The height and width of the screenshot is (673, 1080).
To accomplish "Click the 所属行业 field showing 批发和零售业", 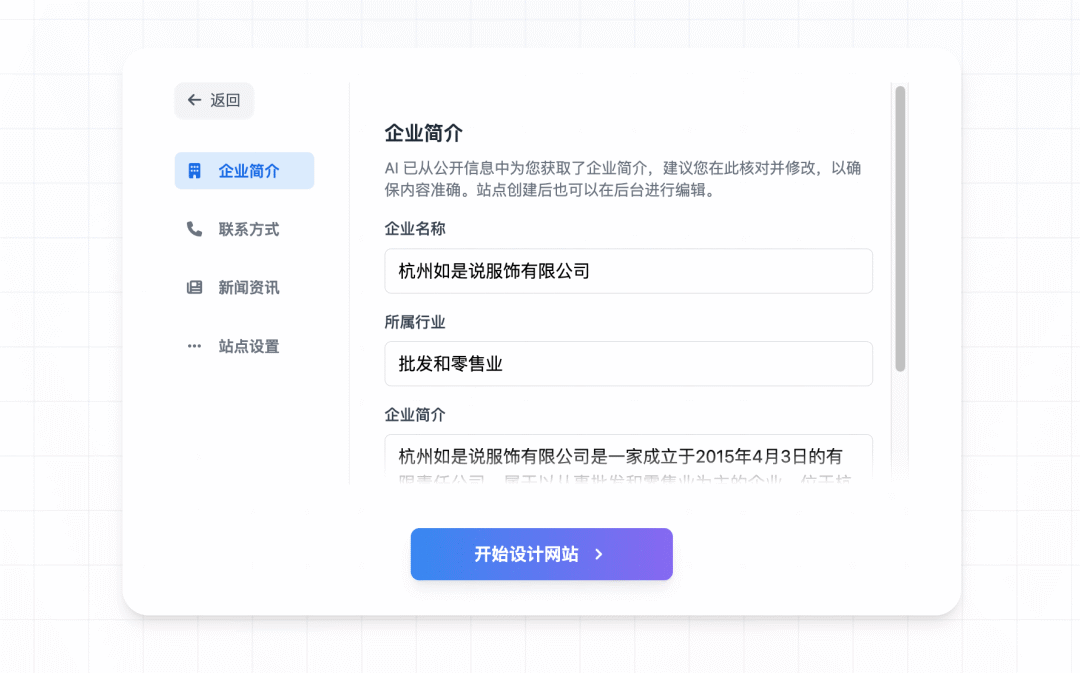I will (628, 364).
